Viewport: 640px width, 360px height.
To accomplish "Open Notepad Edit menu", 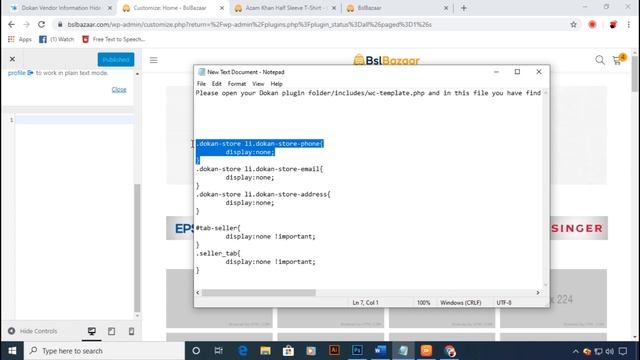I will coord(216,84).
